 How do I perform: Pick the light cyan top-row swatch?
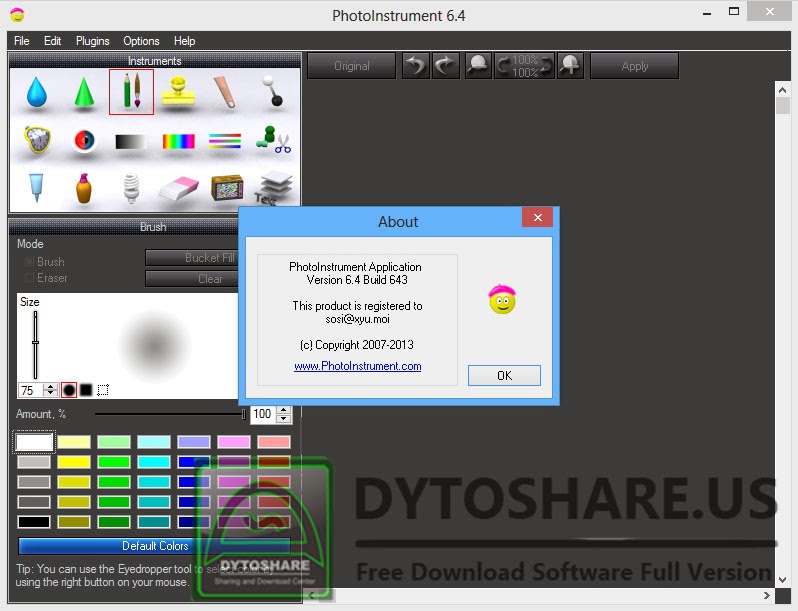click(x=154, y=442)
